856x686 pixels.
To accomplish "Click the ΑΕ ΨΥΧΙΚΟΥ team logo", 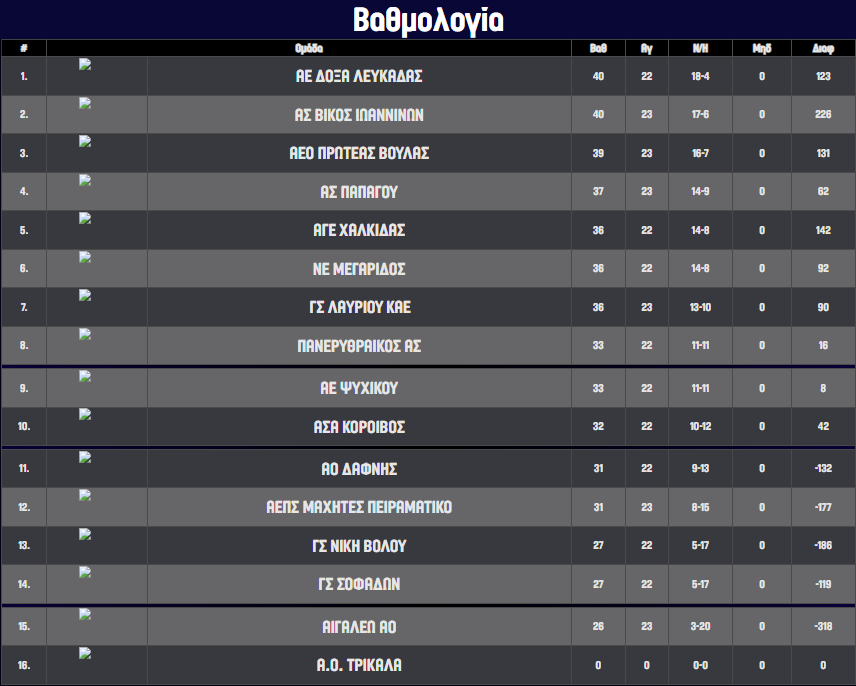I will pos(85,376).
